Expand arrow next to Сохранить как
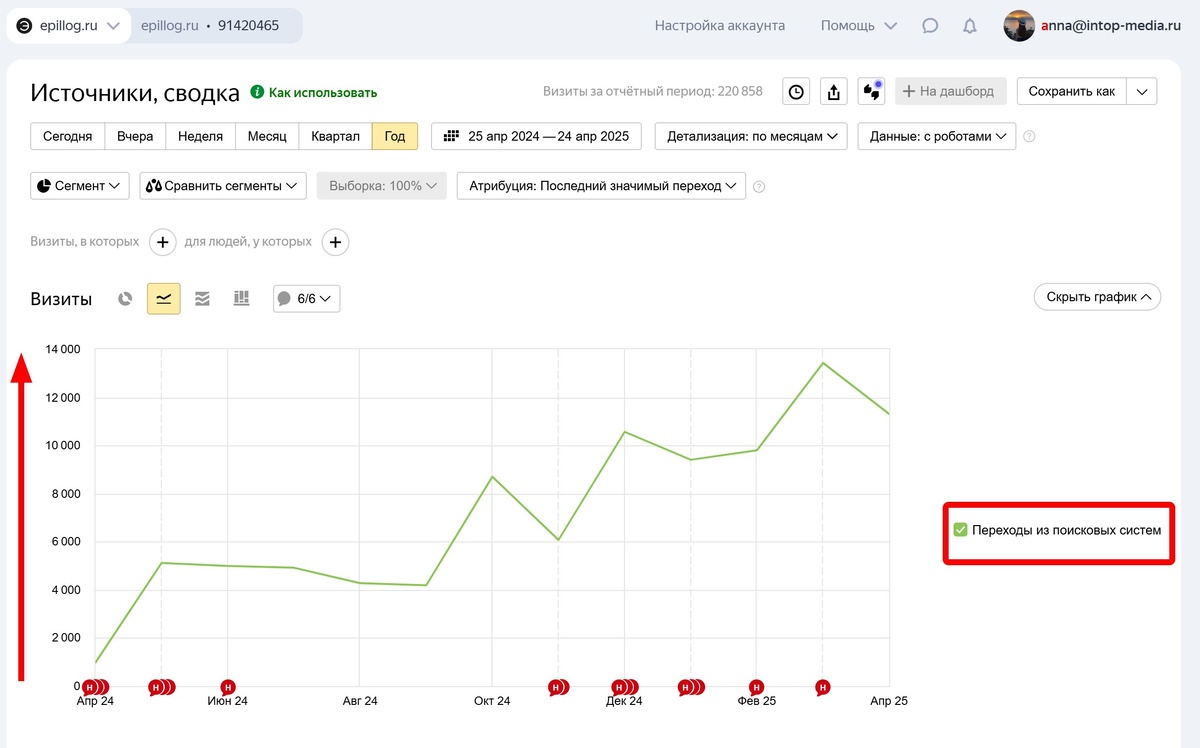 tap(1142, 92)
